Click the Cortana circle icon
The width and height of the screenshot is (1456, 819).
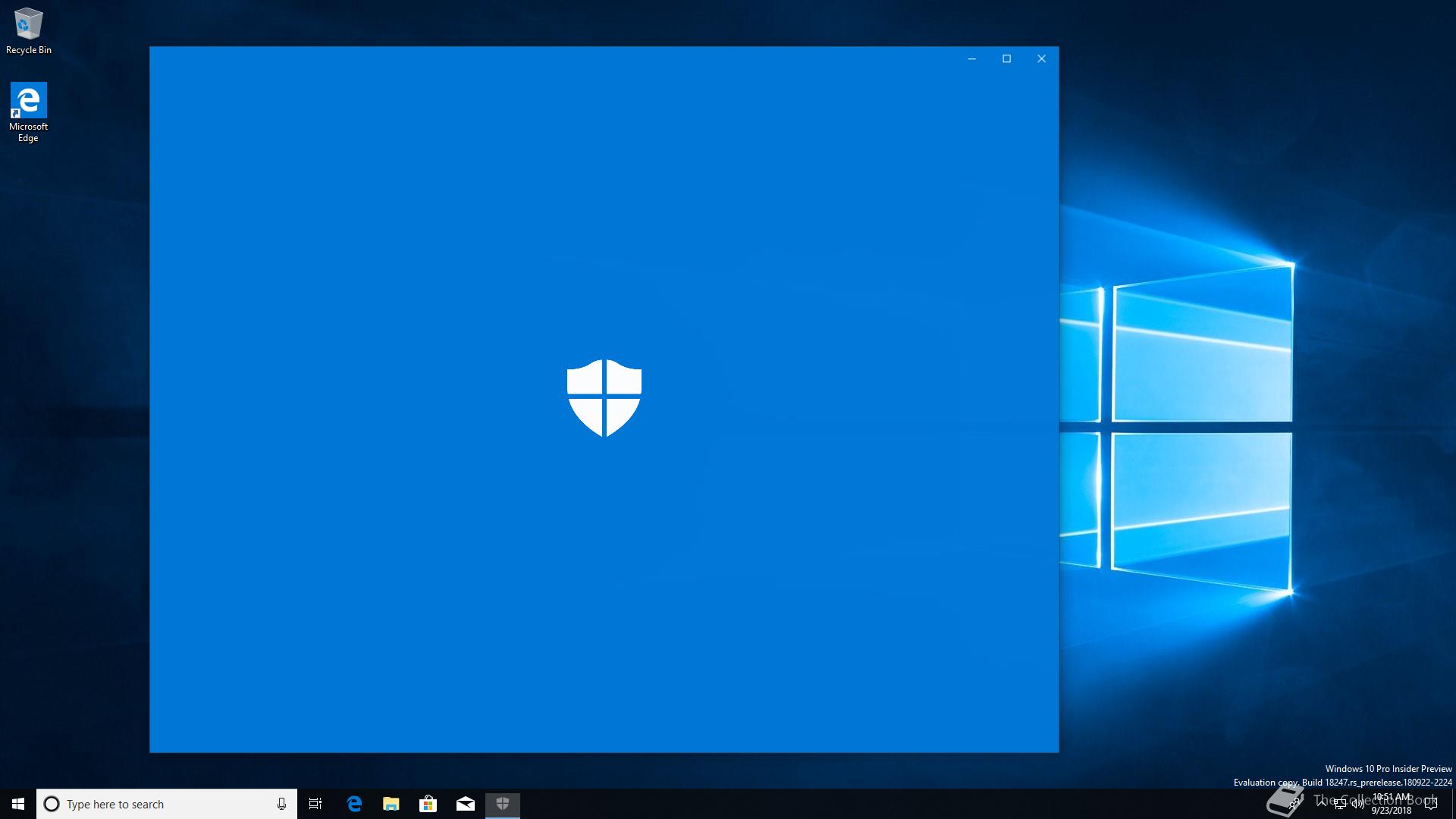[x=52, y=804]
